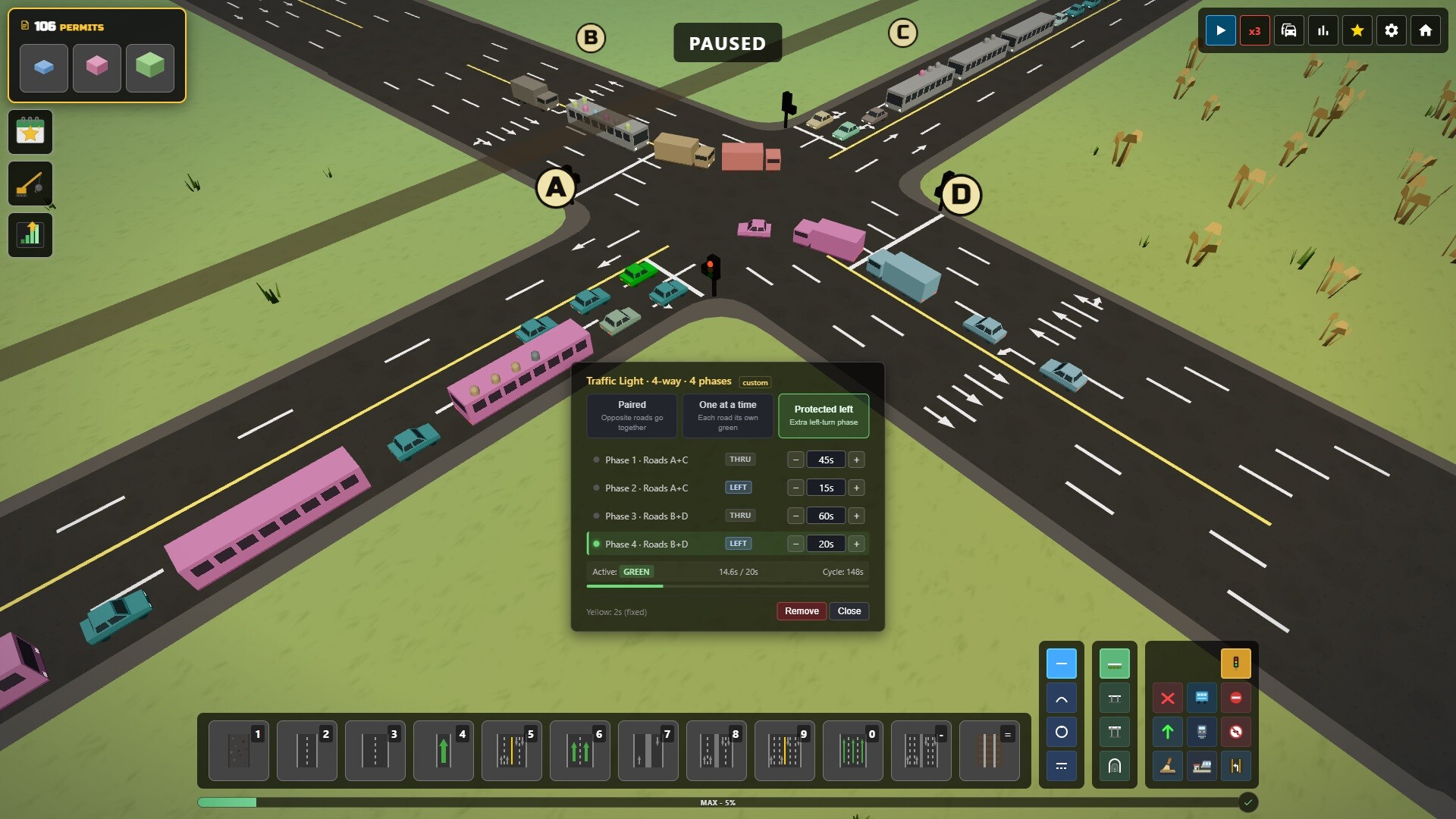Select the roundabout circle drawing mode
Image resolution: width=1456 pixels, height=819 pixels.
point(1062,732)
